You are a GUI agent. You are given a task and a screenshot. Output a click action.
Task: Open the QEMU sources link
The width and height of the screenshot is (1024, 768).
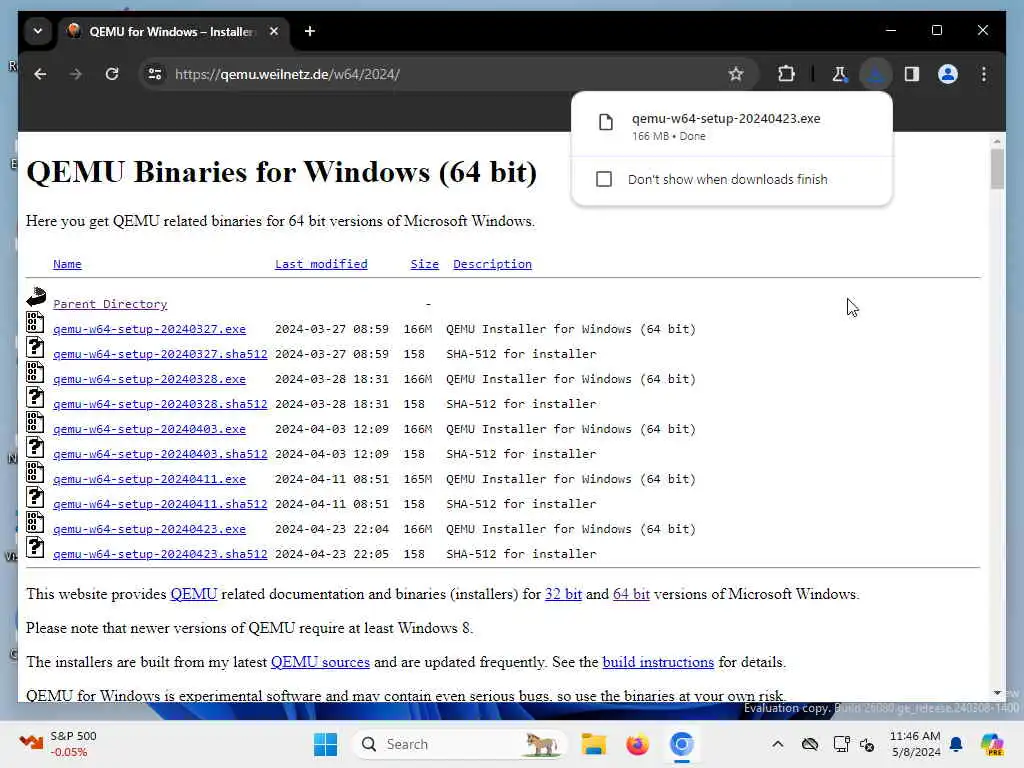point(320,662)
